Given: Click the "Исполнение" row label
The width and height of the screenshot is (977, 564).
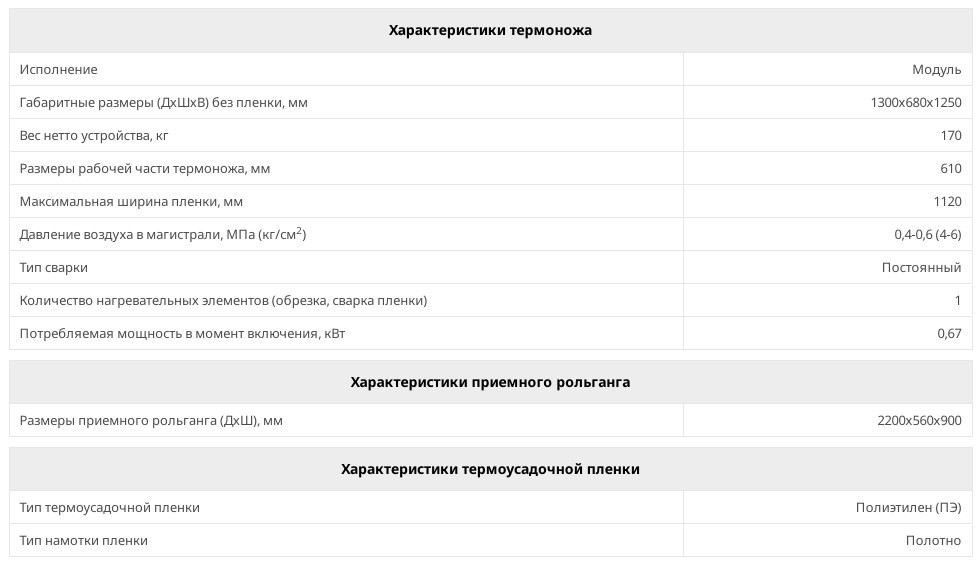Looking at the screenshot, I should (x=59, y=70).
